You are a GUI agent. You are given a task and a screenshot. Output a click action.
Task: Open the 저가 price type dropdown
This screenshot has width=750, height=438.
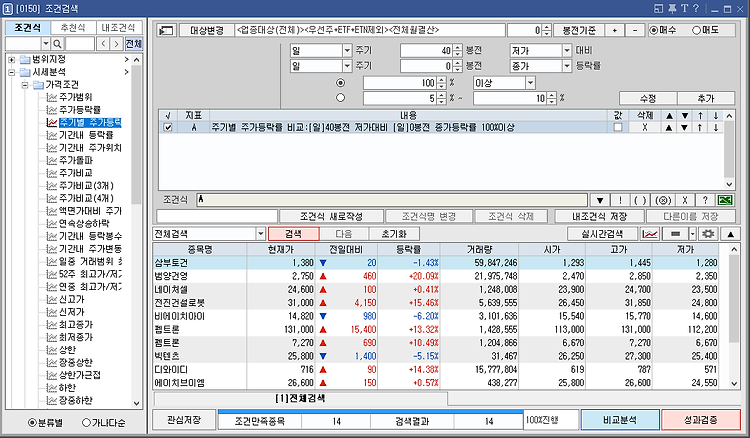point(567,50)
